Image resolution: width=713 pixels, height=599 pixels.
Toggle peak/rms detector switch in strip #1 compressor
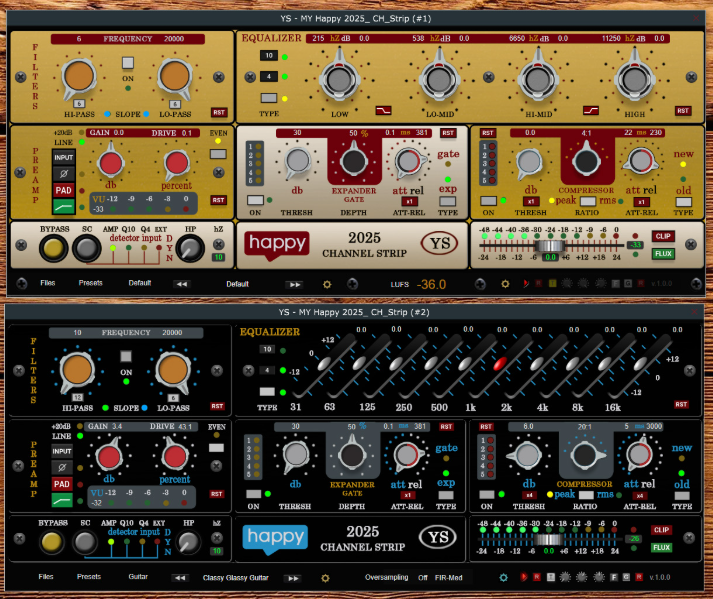(x=587, y=201)
